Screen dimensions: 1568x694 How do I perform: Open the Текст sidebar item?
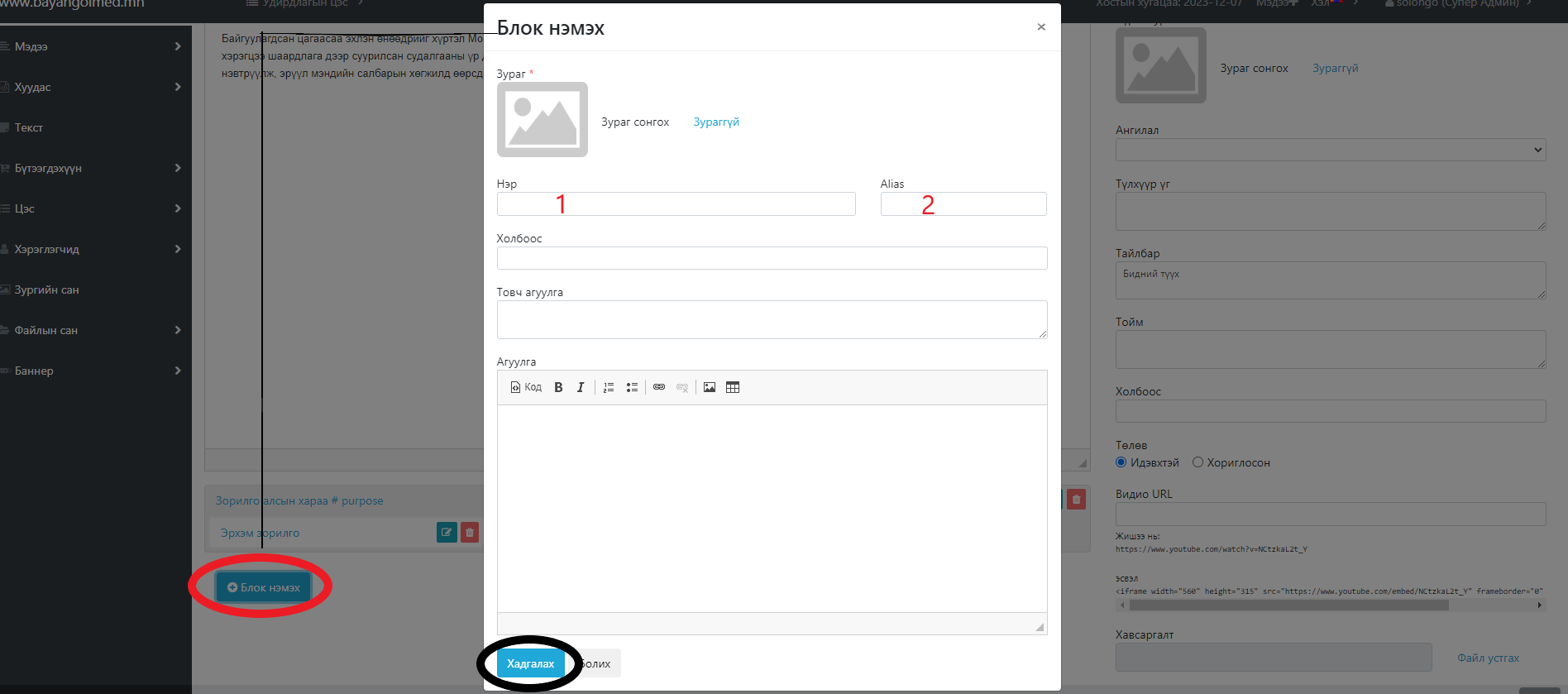(x=29, y=127)
